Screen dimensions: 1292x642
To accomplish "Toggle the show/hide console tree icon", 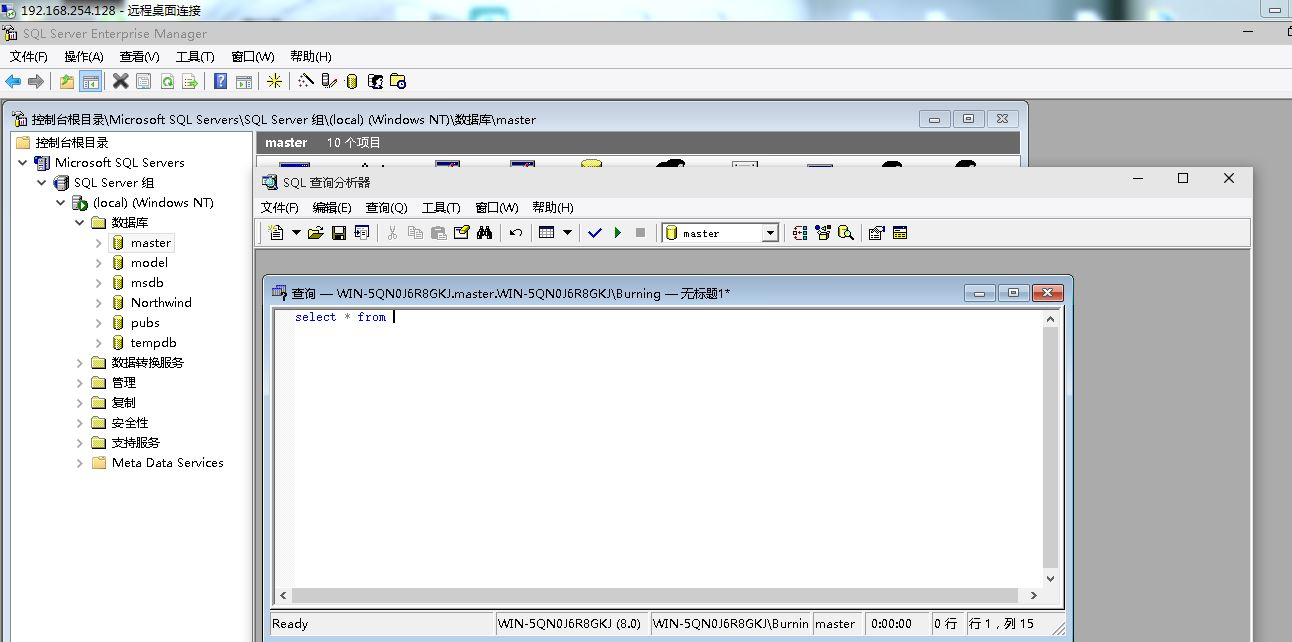I will tap(91, 82).
